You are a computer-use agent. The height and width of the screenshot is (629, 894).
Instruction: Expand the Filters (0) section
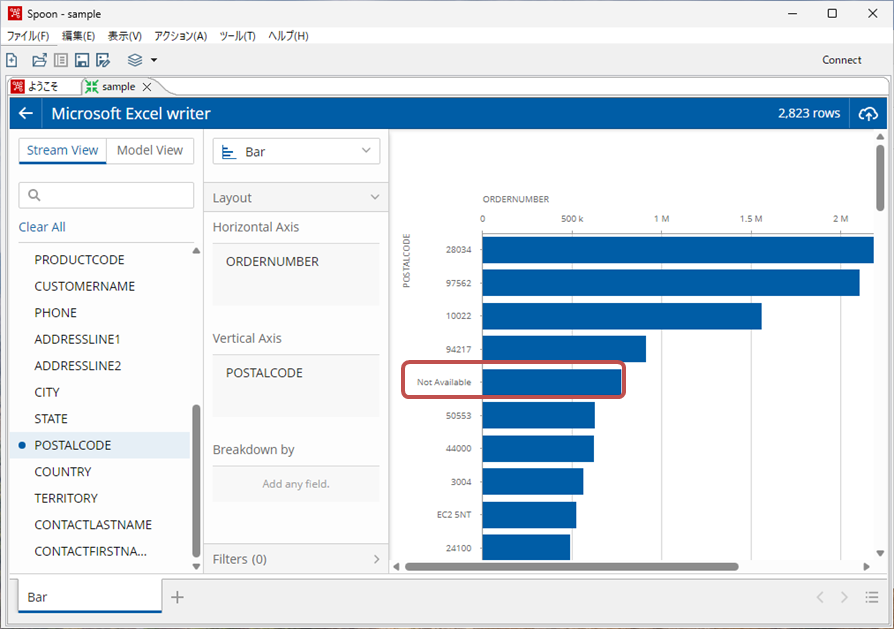point(296,559)
